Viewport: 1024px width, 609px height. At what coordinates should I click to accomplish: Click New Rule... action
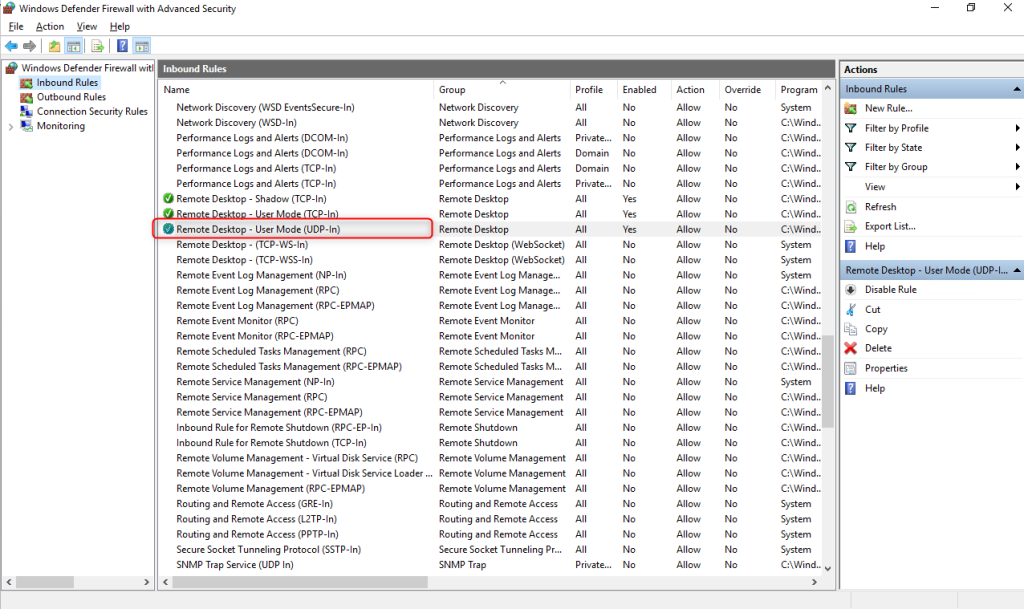888,108
